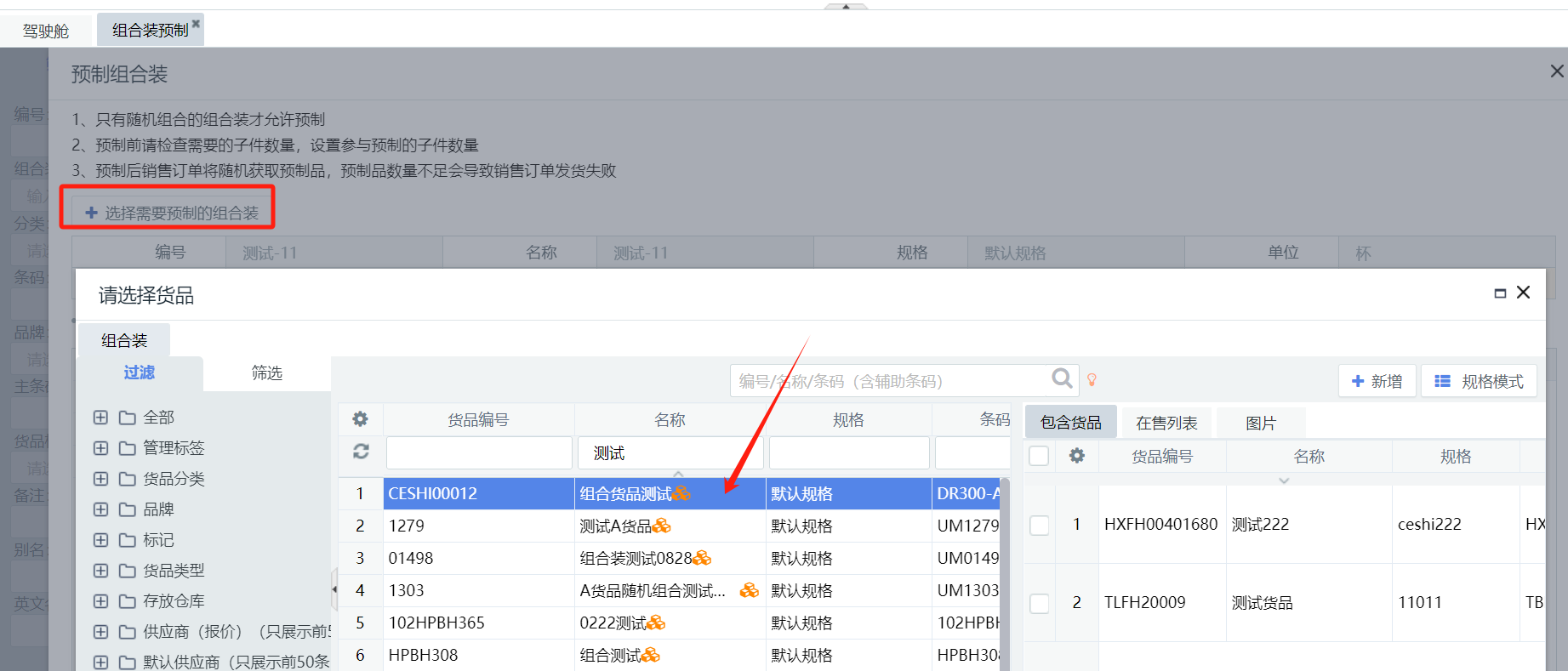Open goods table column settings gear

[x=361, y=419]
